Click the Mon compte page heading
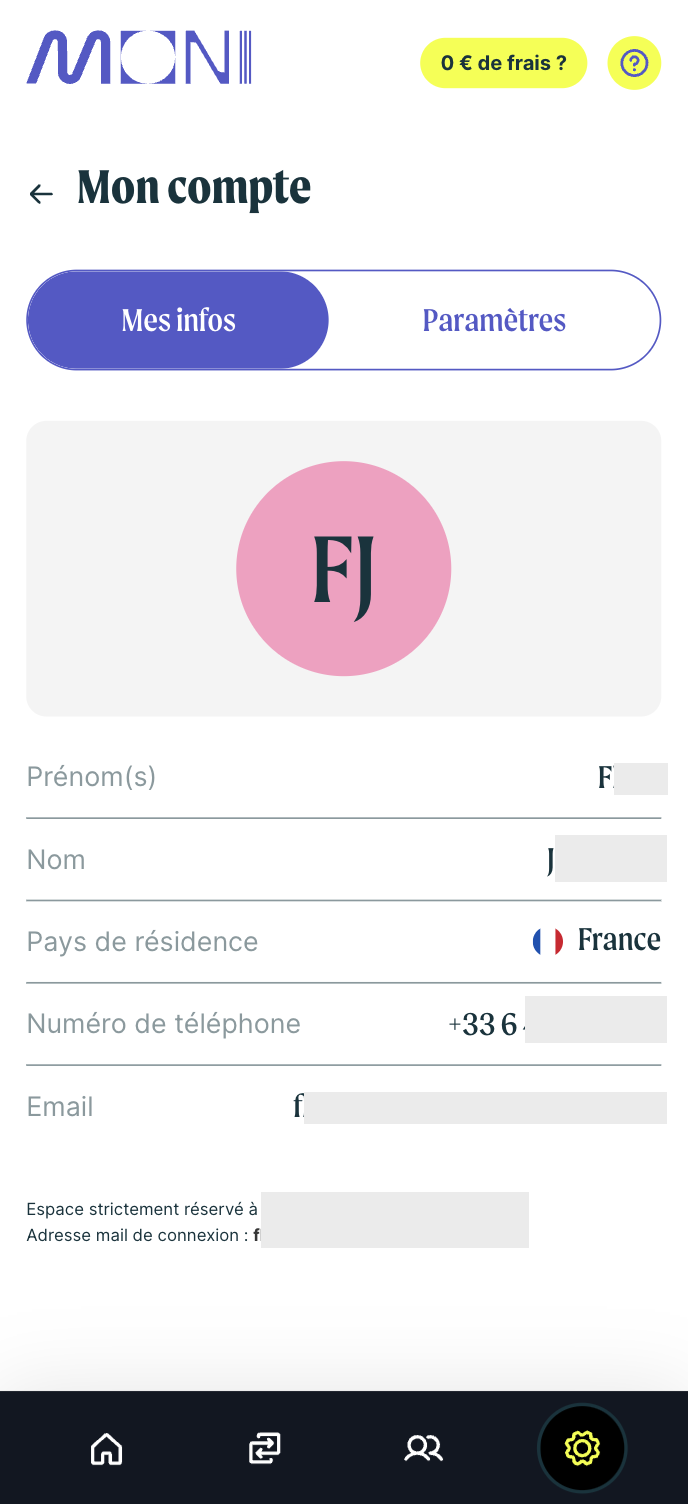 [194, 188]
